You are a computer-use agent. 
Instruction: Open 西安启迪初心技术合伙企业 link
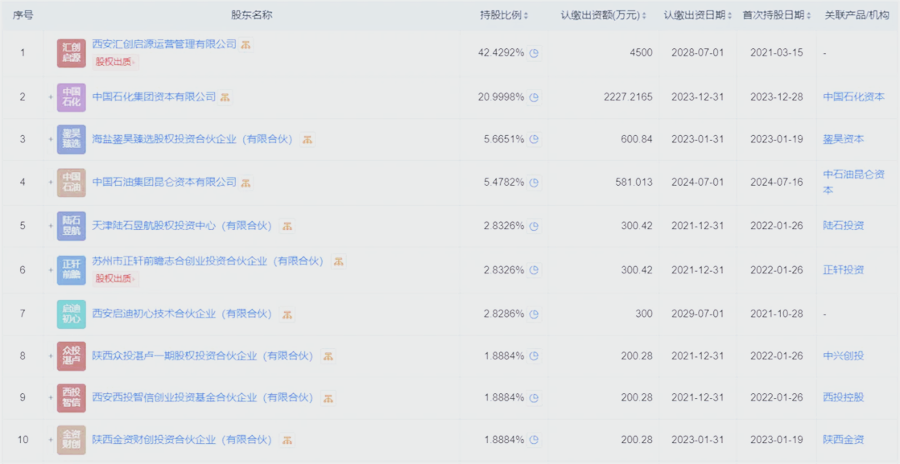point(182,314)
